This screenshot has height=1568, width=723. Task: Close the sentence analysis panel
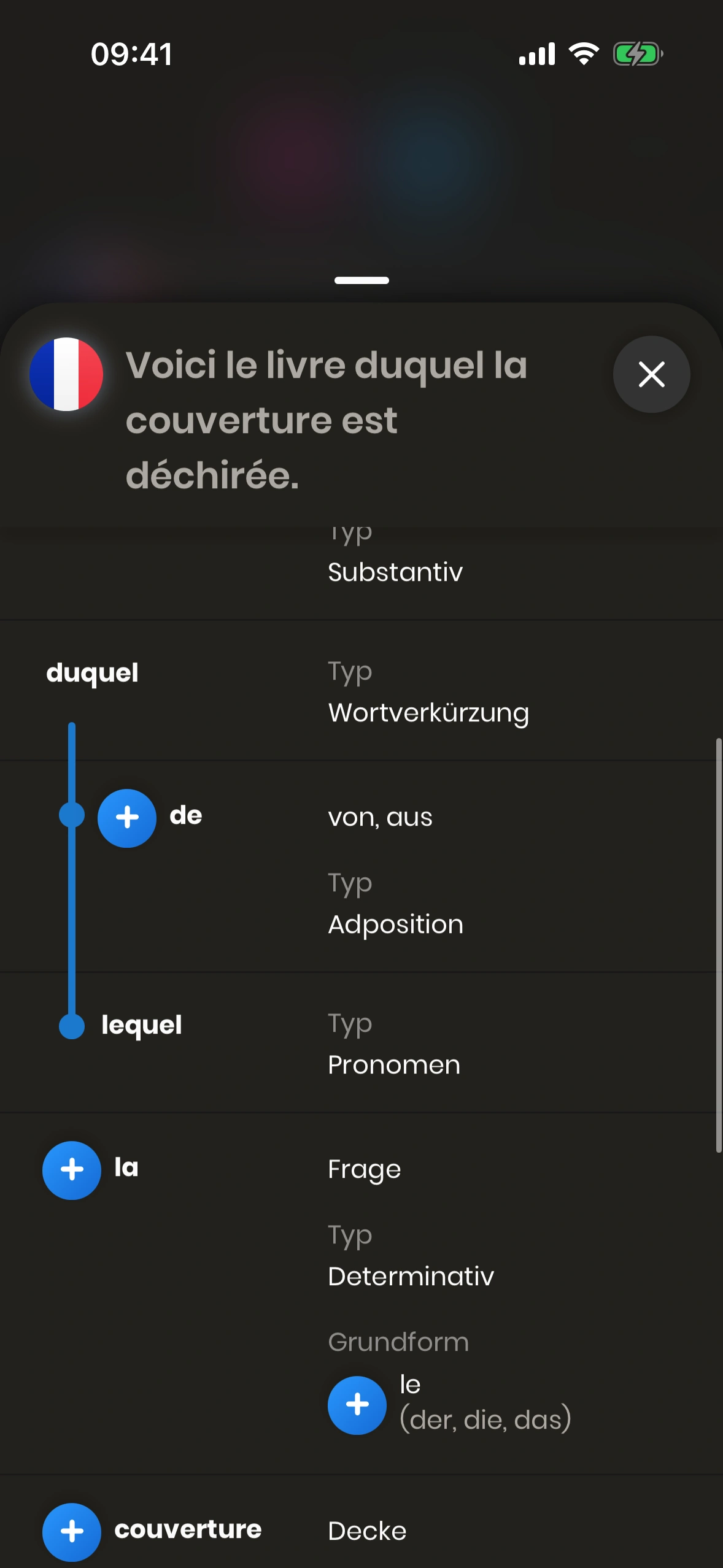pyautogui.click(x=651, y=374)
